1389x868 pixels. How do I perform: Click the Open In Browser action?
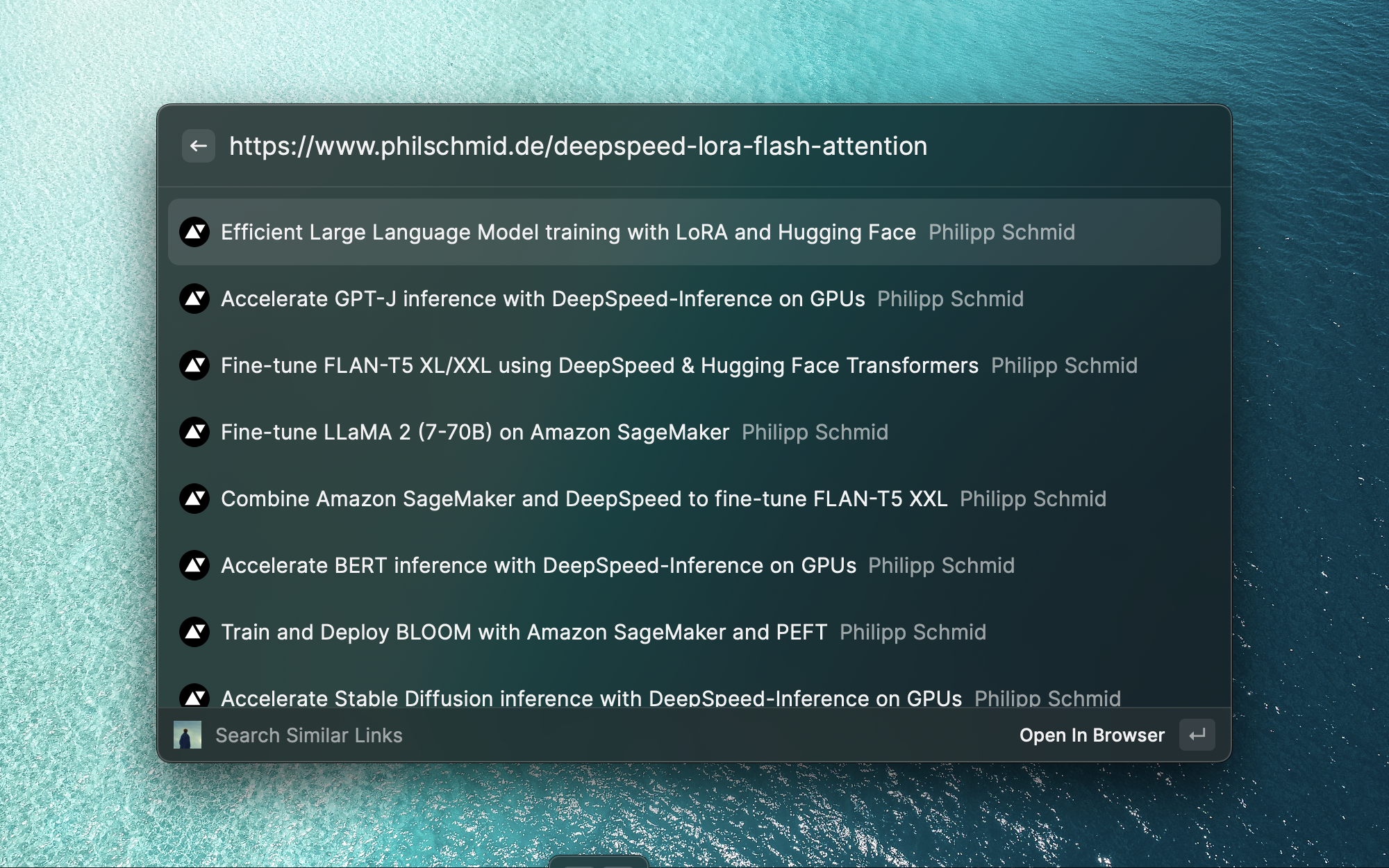[1091, 735]
